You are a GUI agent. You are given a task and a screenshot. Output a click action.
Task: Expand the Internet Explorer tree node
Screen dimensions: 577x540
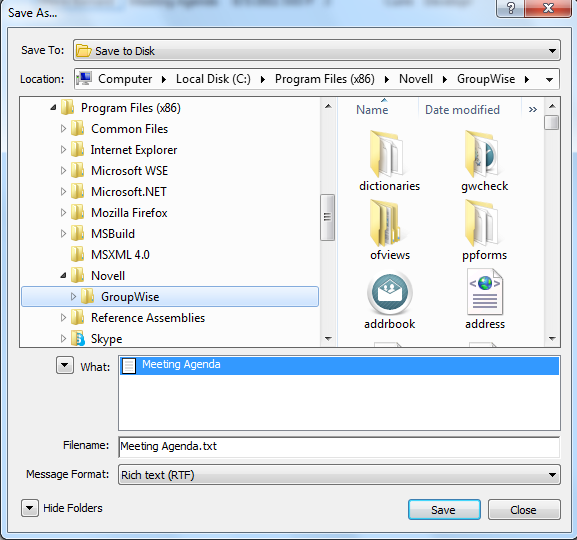click(63, 149)
